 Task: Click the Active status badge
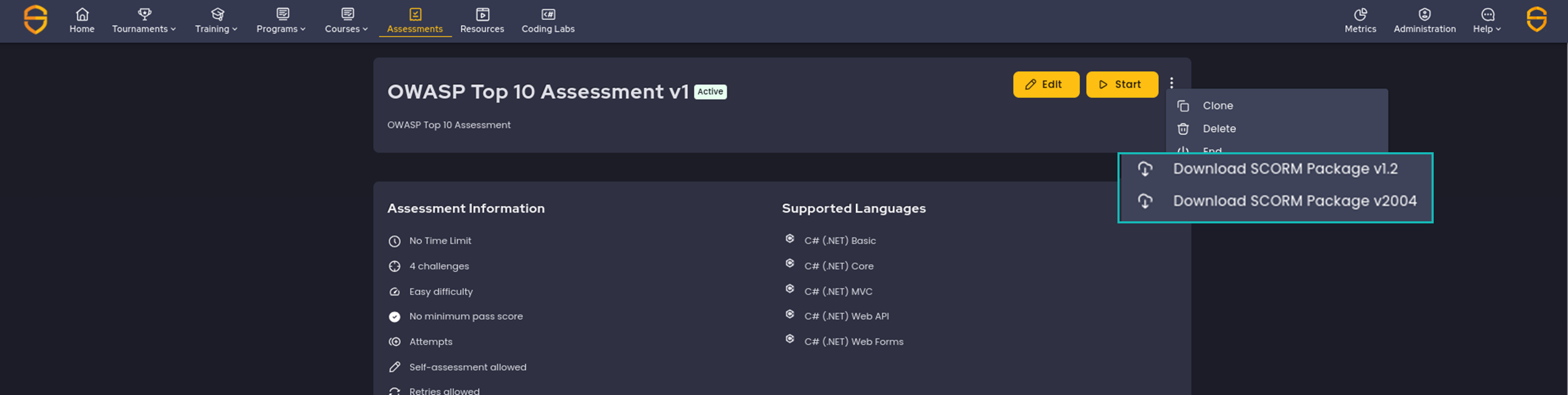[710, 92]
